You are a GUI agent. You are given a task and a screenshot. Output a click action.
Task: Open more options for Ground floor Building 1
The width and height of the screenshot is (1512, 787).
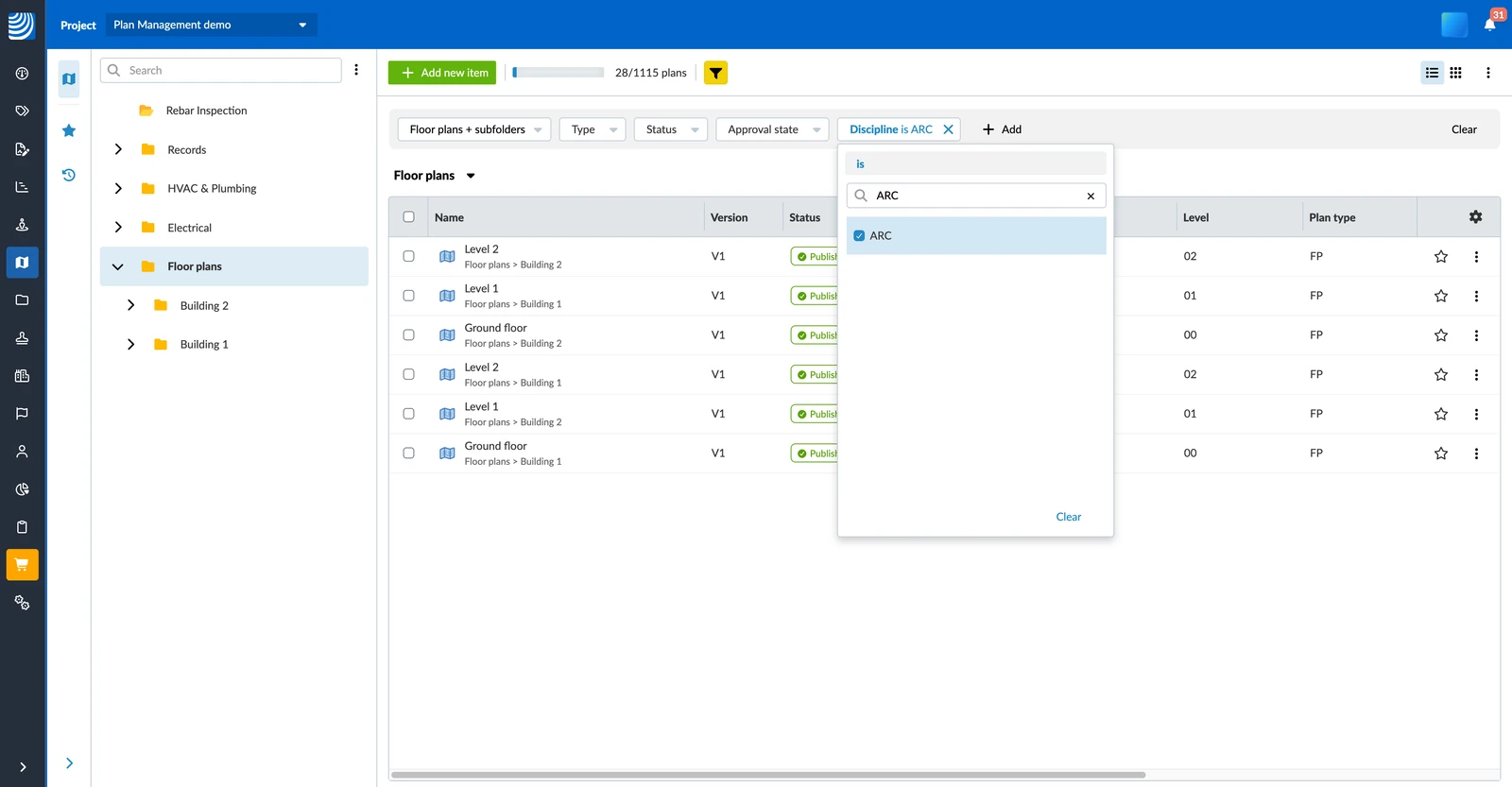(1476, 453)
